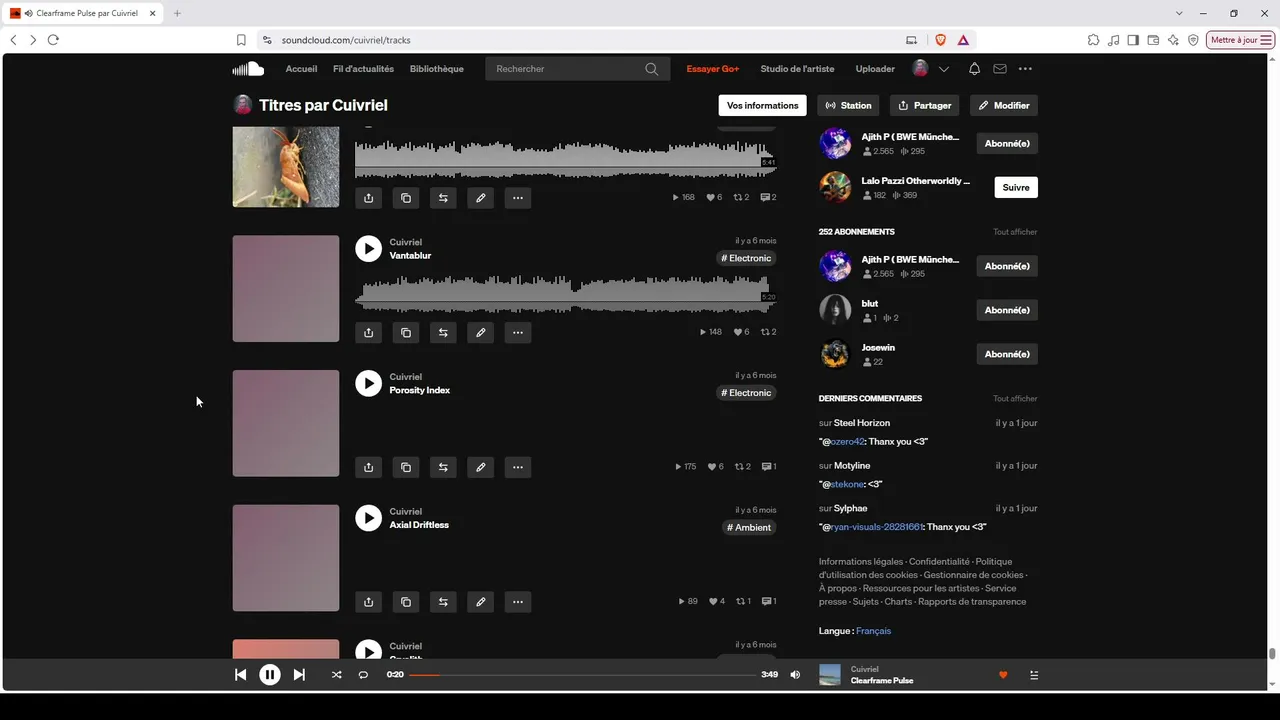Image resolution: width=1280 pixels, height=720 pixels.
Task: Click the Brave Rewards triangle icon
Action: [963, 40]
